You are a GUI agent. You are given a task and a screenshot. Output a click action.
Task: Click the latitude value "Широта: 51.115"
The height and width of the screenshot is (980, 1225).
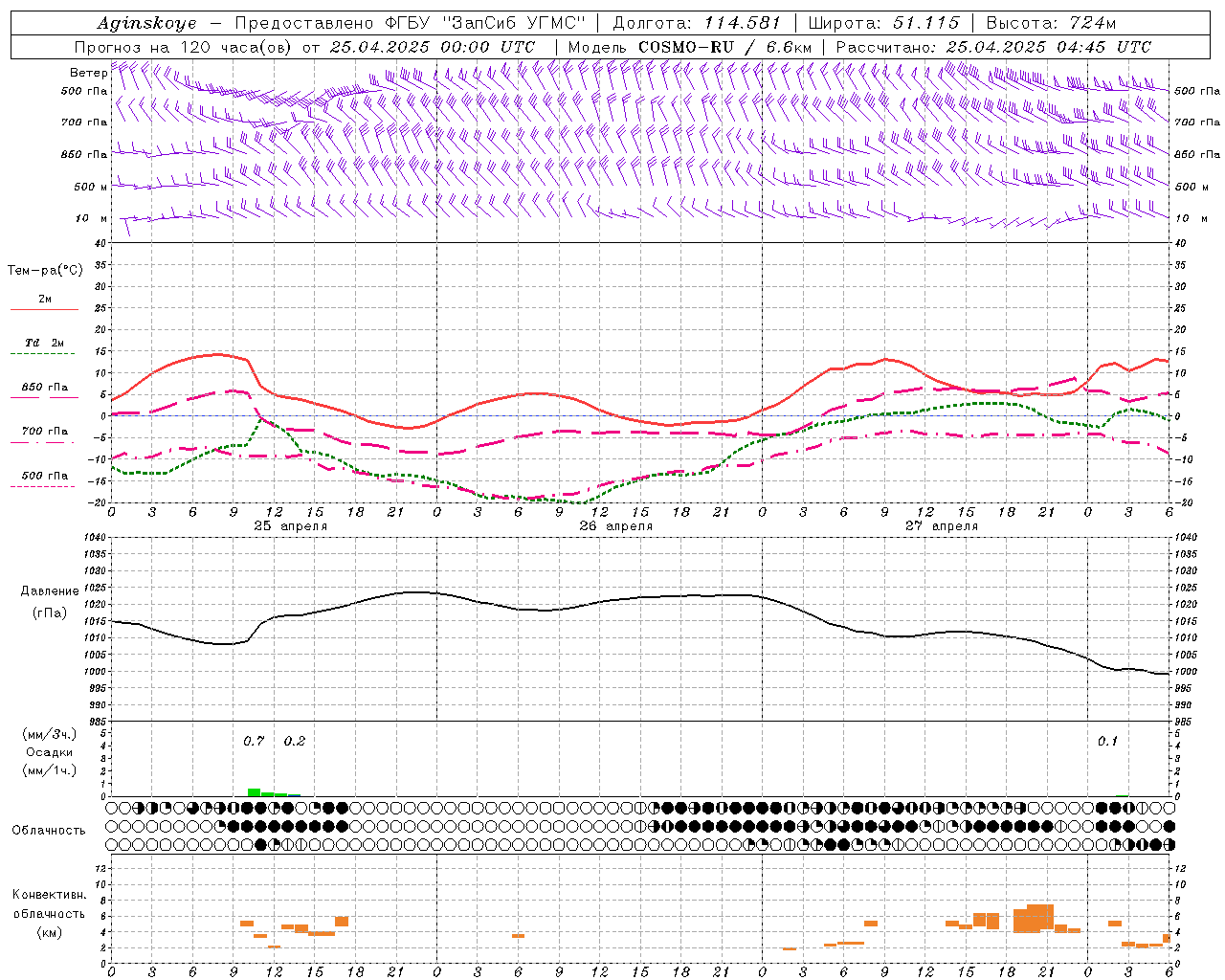(x=884, y=23)
